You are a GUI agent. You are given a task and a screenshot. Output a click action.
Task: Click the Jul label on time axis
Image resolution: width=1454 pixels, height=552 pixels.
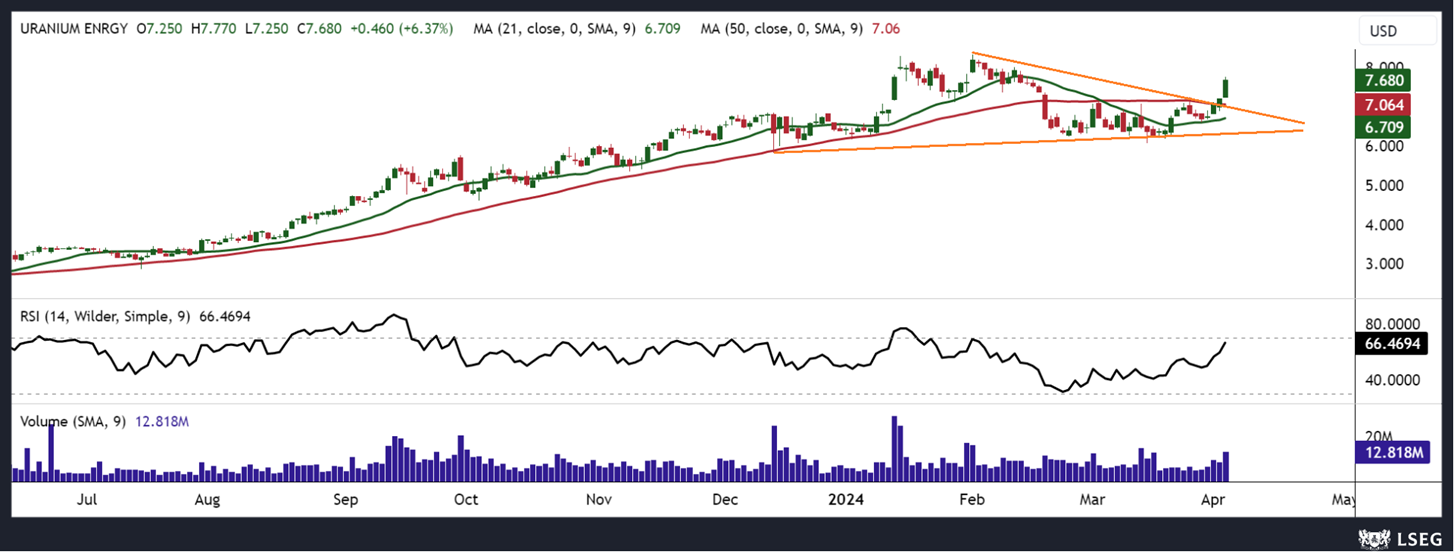(x=86, y=498)
